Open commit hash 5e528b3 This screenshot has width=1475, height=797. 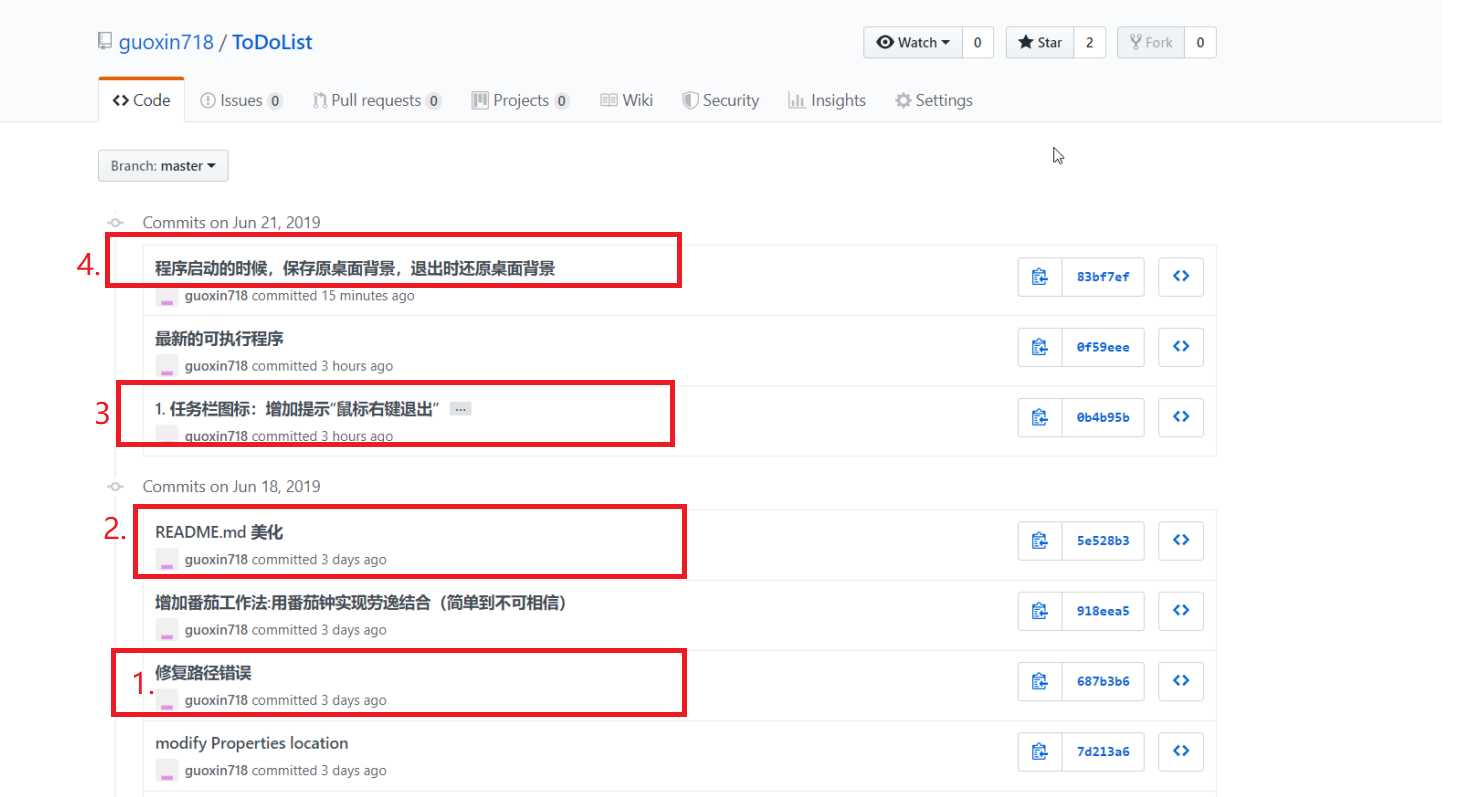tap(1103, 540)
